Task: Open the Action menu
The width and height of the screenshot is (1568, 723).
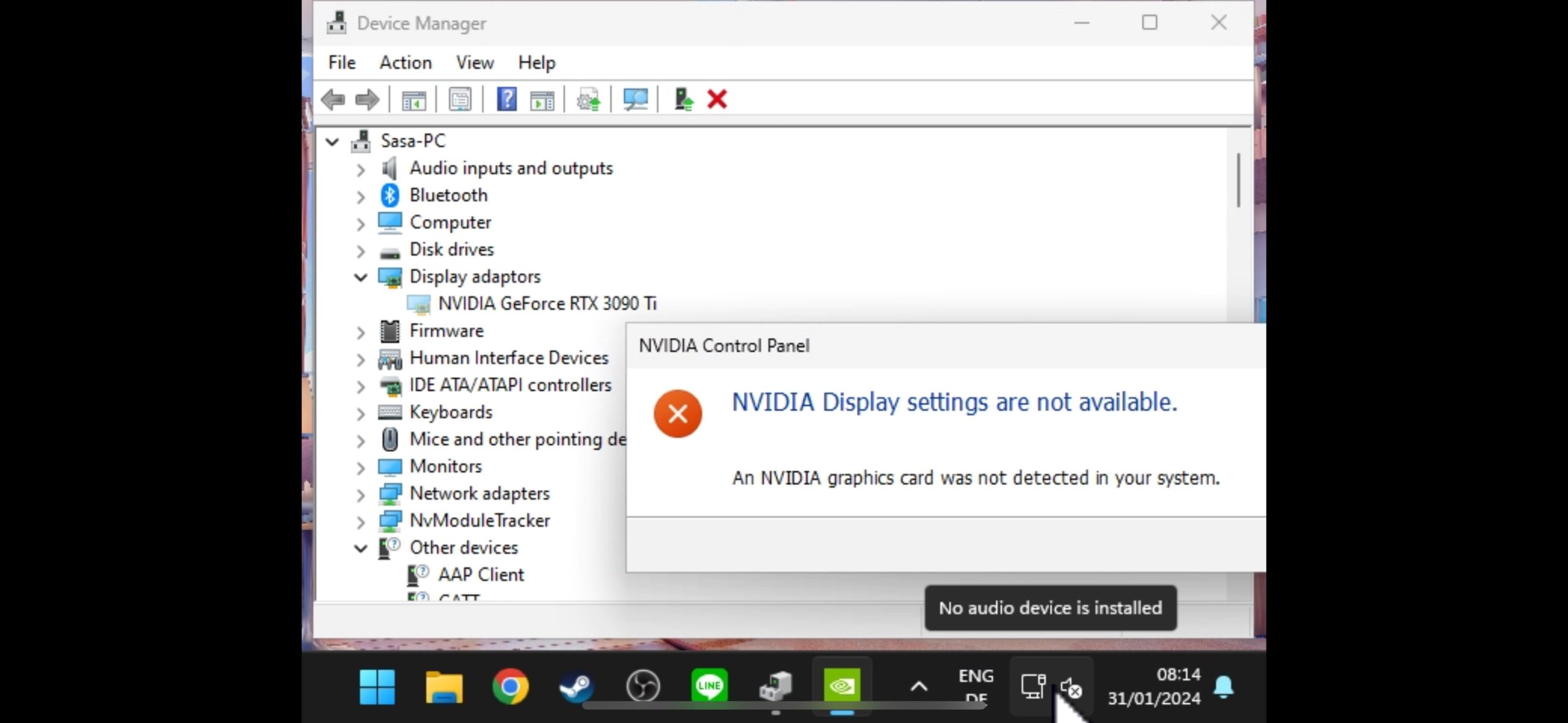Action: click(405, 62)
